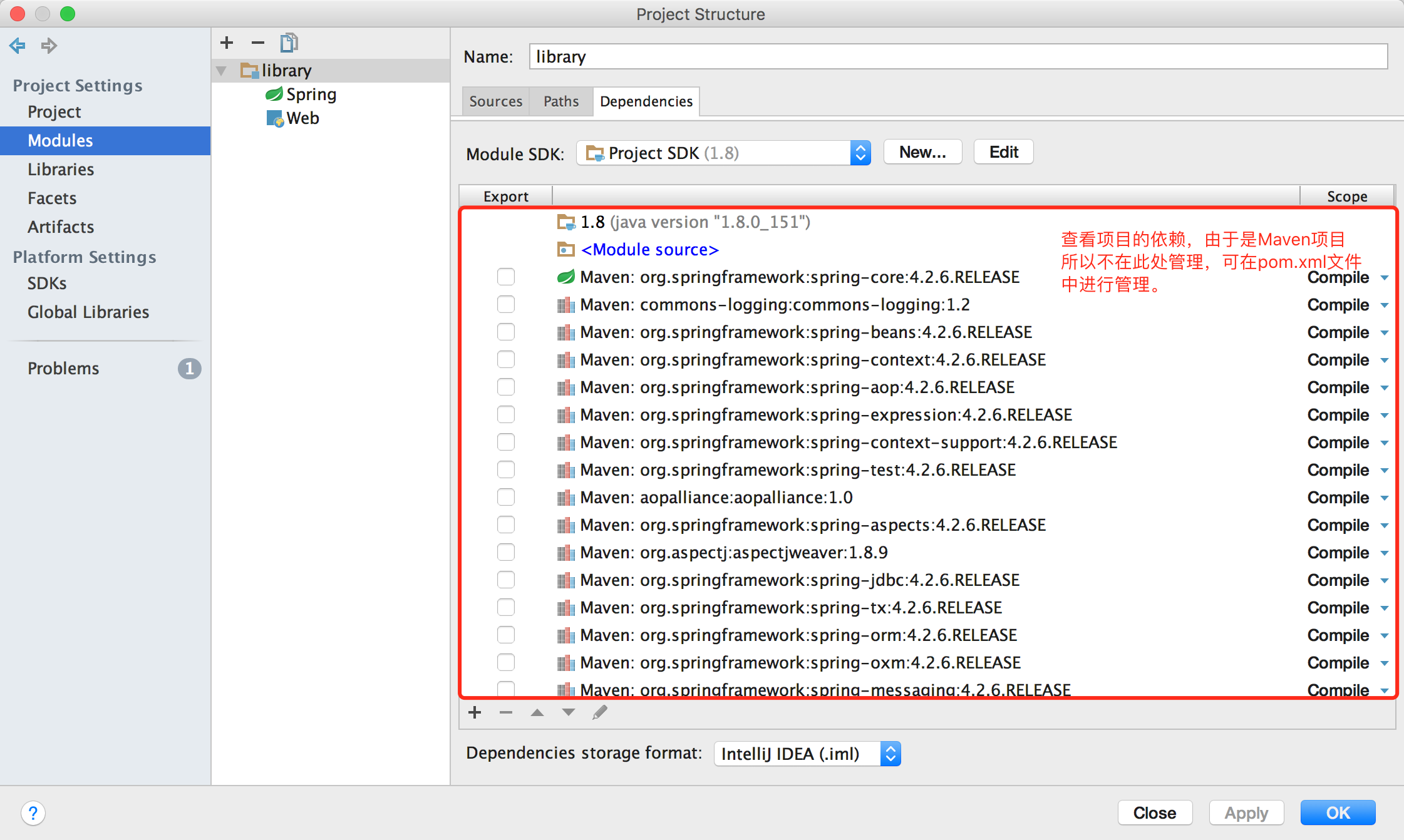Check Export for spring-expression dependency
This screenshot has width=1404, height=840.
click(x=506, y=414)
